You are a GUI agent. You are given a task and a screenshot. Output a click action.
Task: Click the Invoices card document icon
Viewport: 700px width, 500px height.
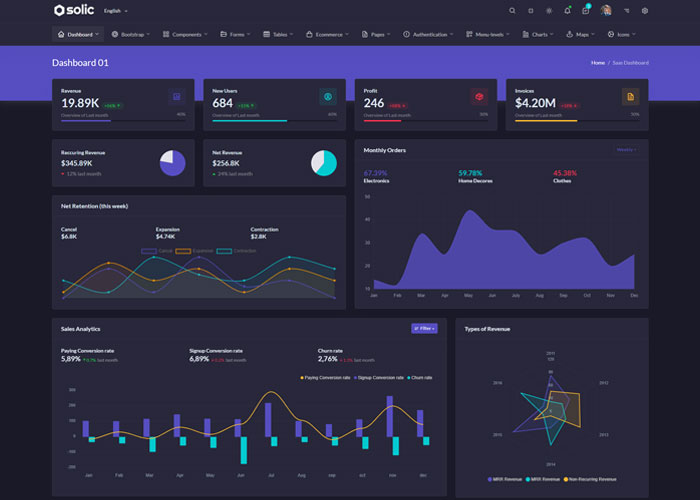[x=630, y=97]
